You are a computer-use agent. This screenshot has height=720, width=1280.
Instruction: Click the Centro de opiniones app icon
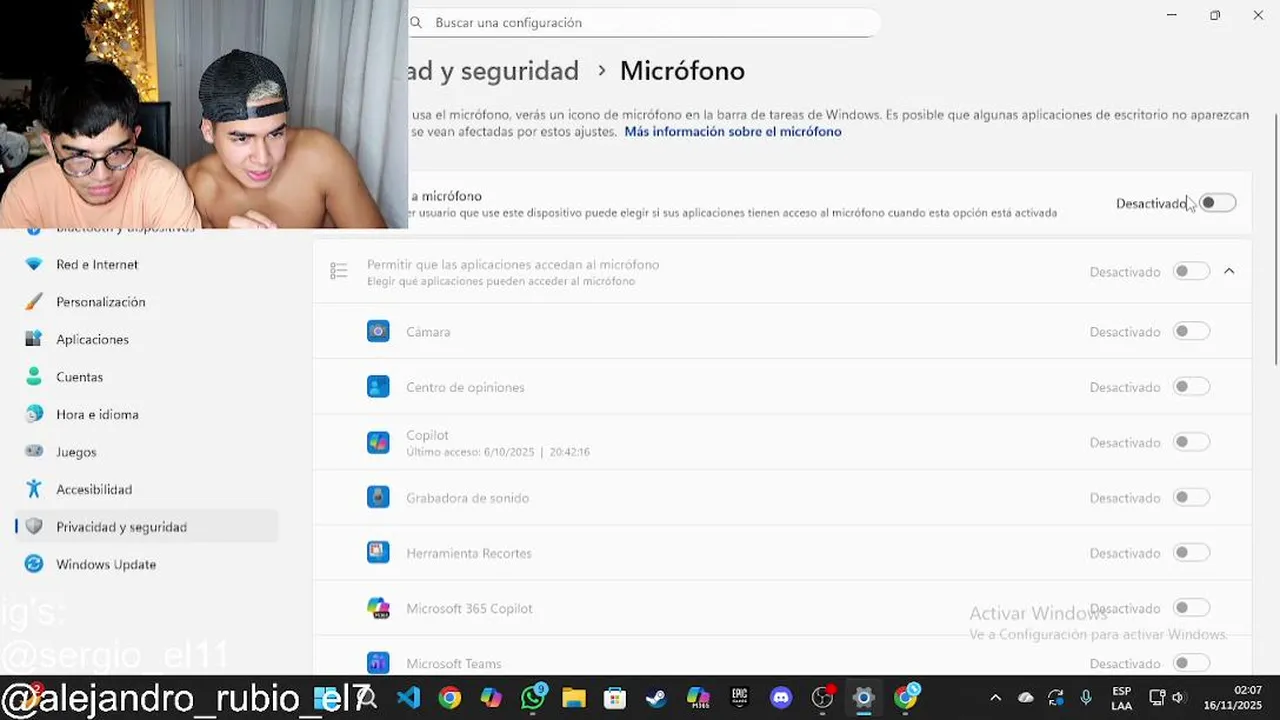(x=378, y=387)
